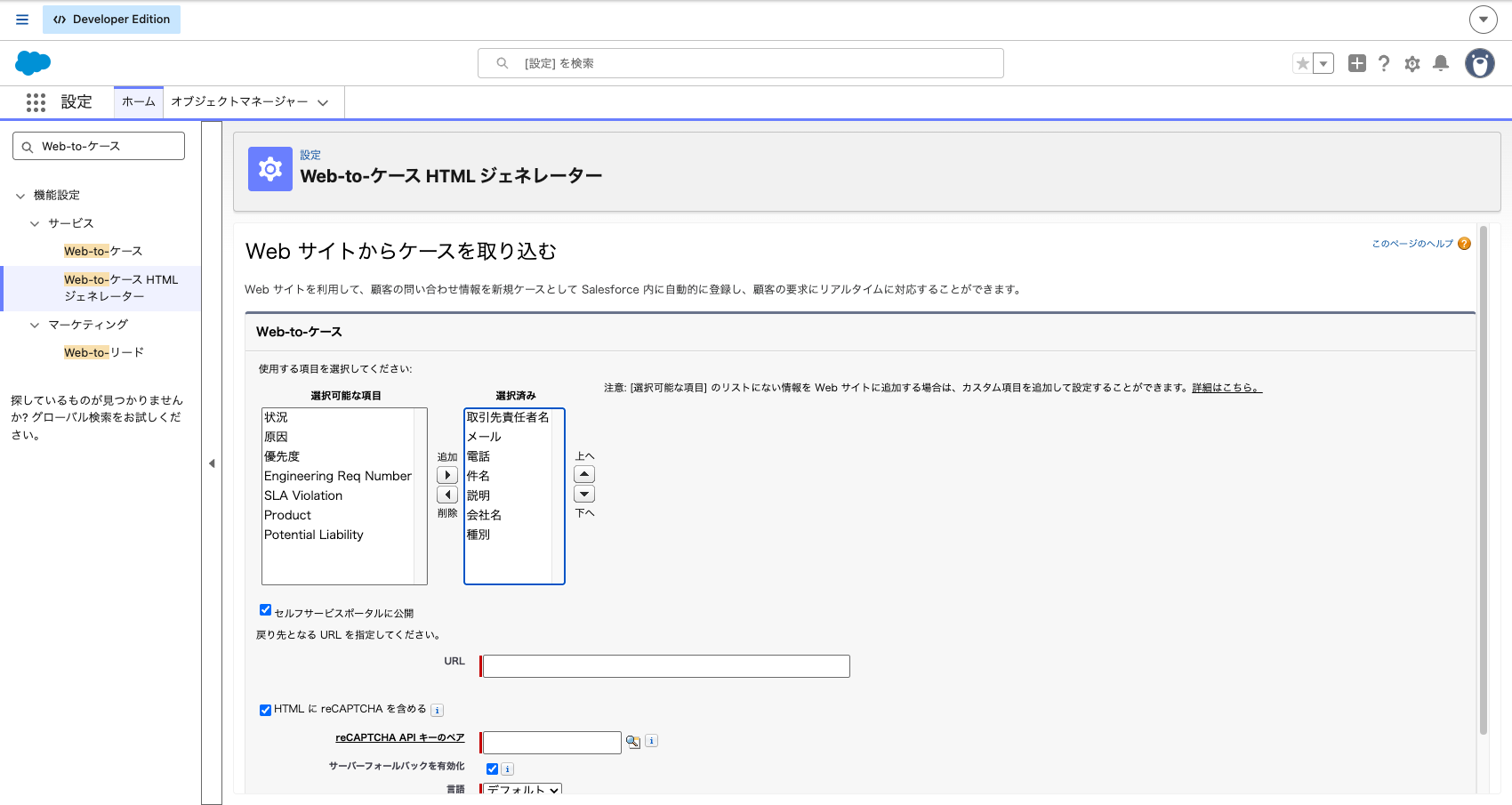Viewport: 1512px width, 805px height.
Task: Open the notifications bell
Action: 1441,63
